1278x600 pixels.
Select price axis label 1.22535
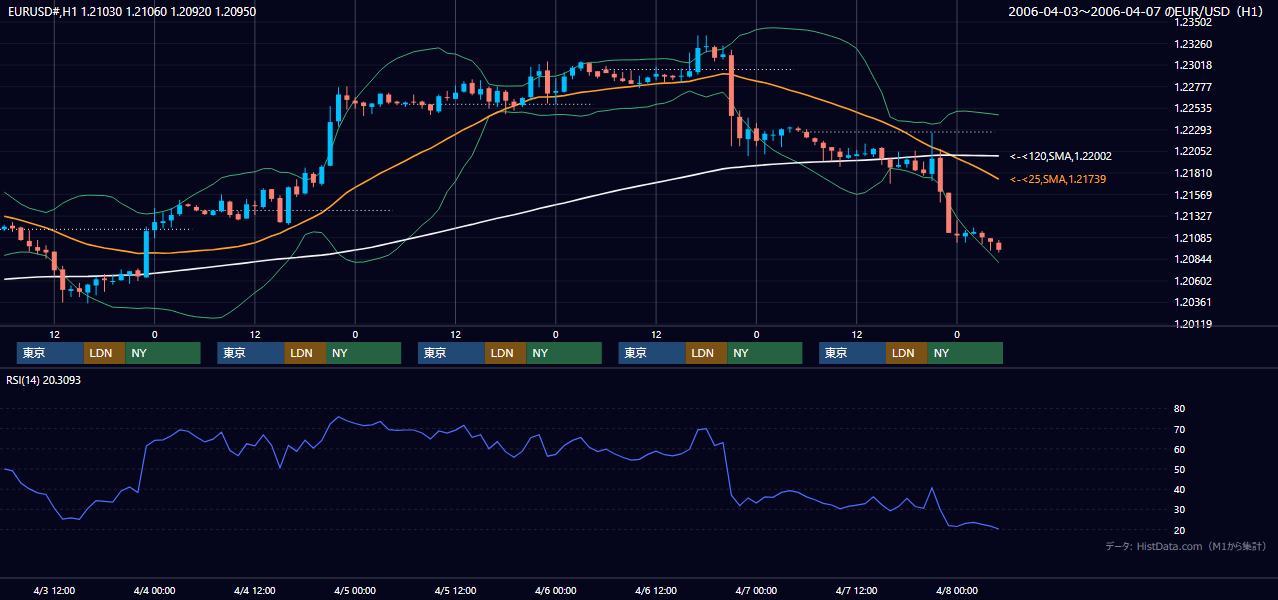[x=1193, y=108]
